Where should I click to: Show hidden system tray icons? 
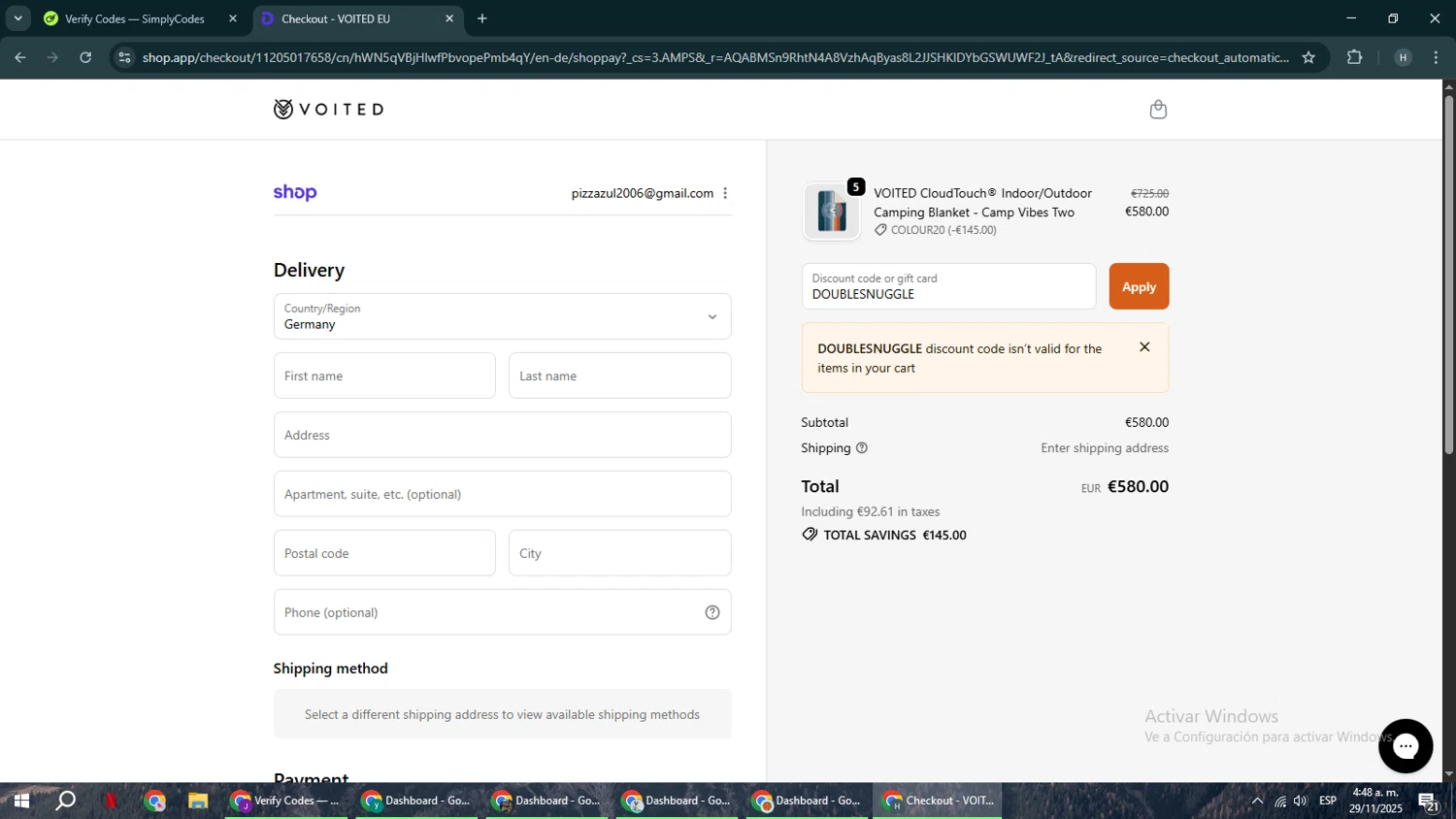[x=1257, y=801]
